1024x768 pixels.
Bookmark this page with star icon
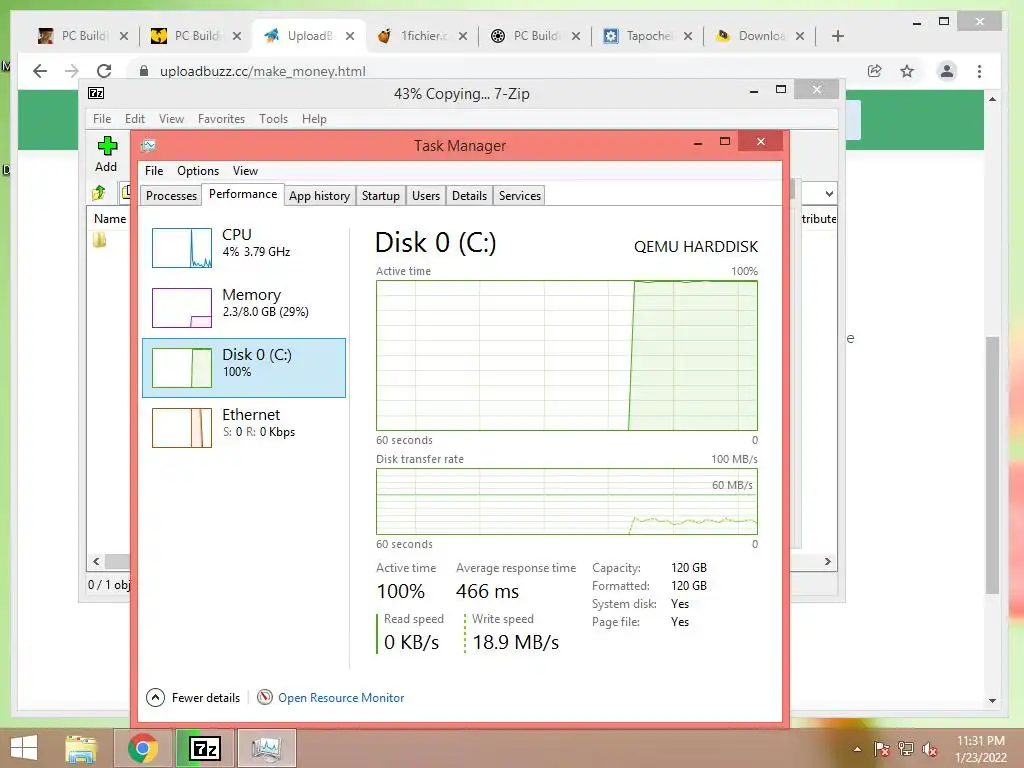[906, 71]
